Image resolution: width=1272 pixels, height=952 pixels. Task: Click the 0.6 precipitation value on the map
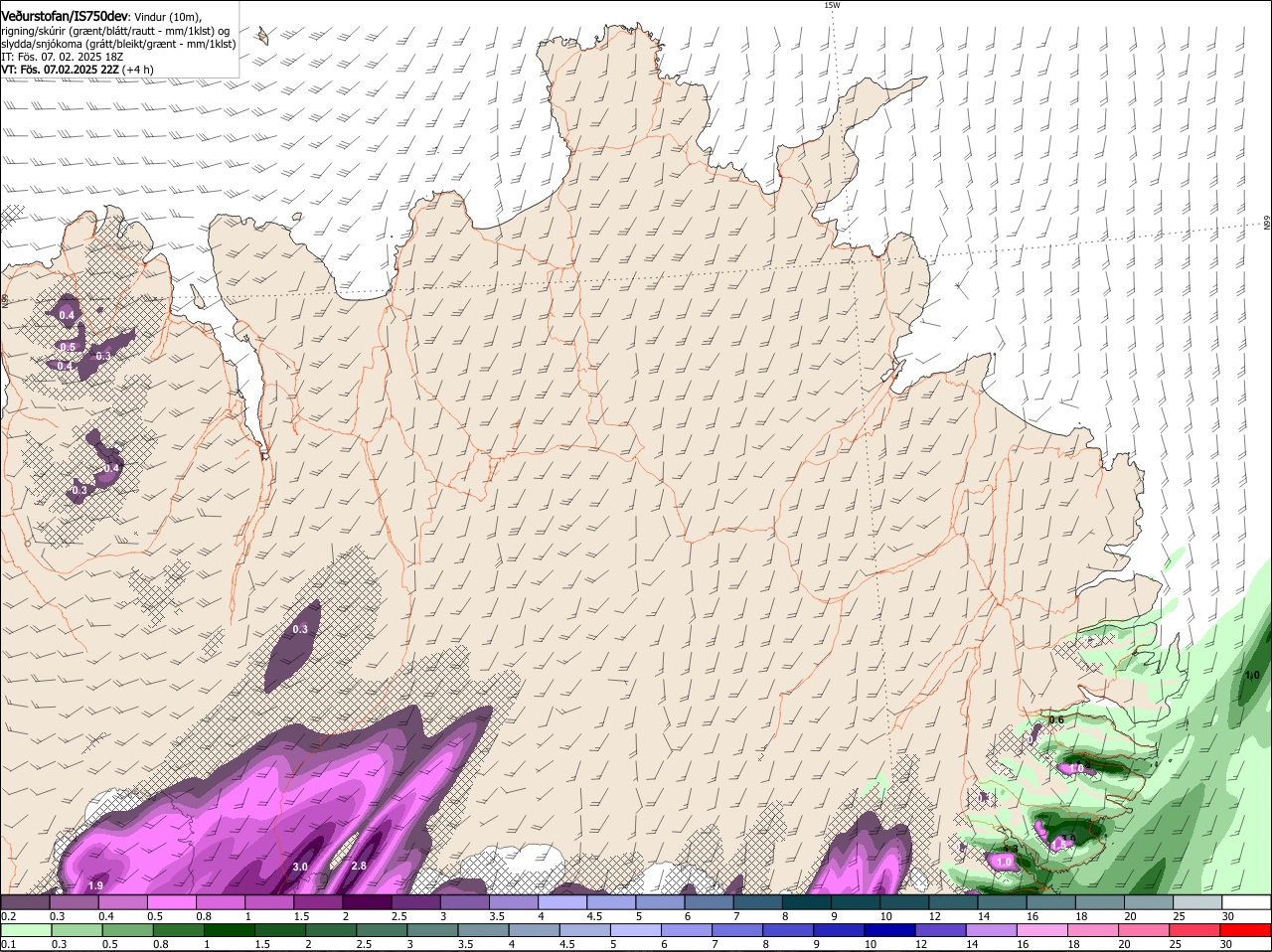tap(1056, 719)
